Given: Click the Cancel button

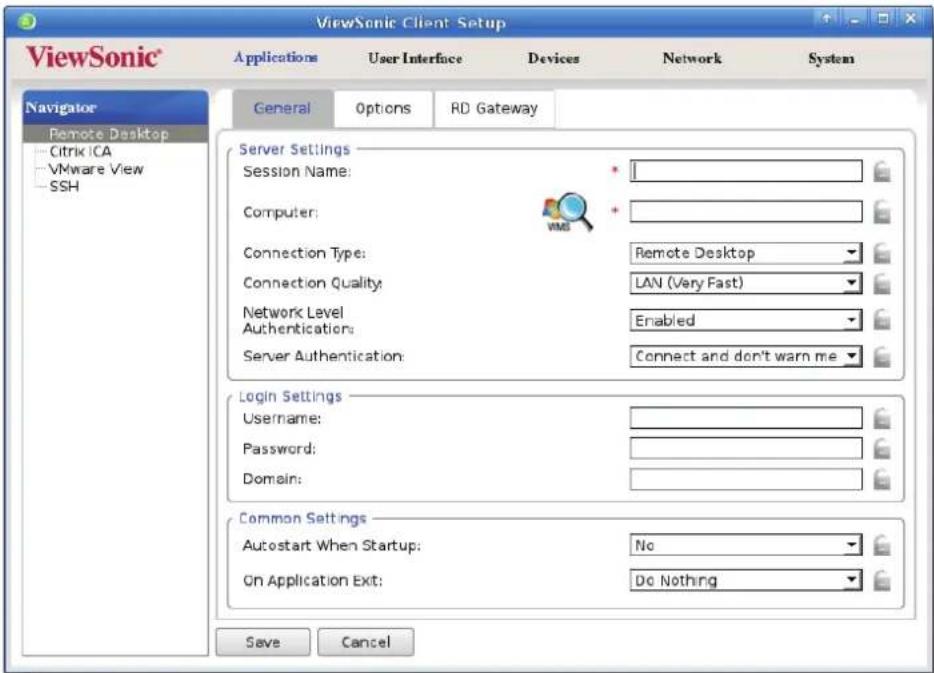Looking at the screenshot, I should click(366, 642).
